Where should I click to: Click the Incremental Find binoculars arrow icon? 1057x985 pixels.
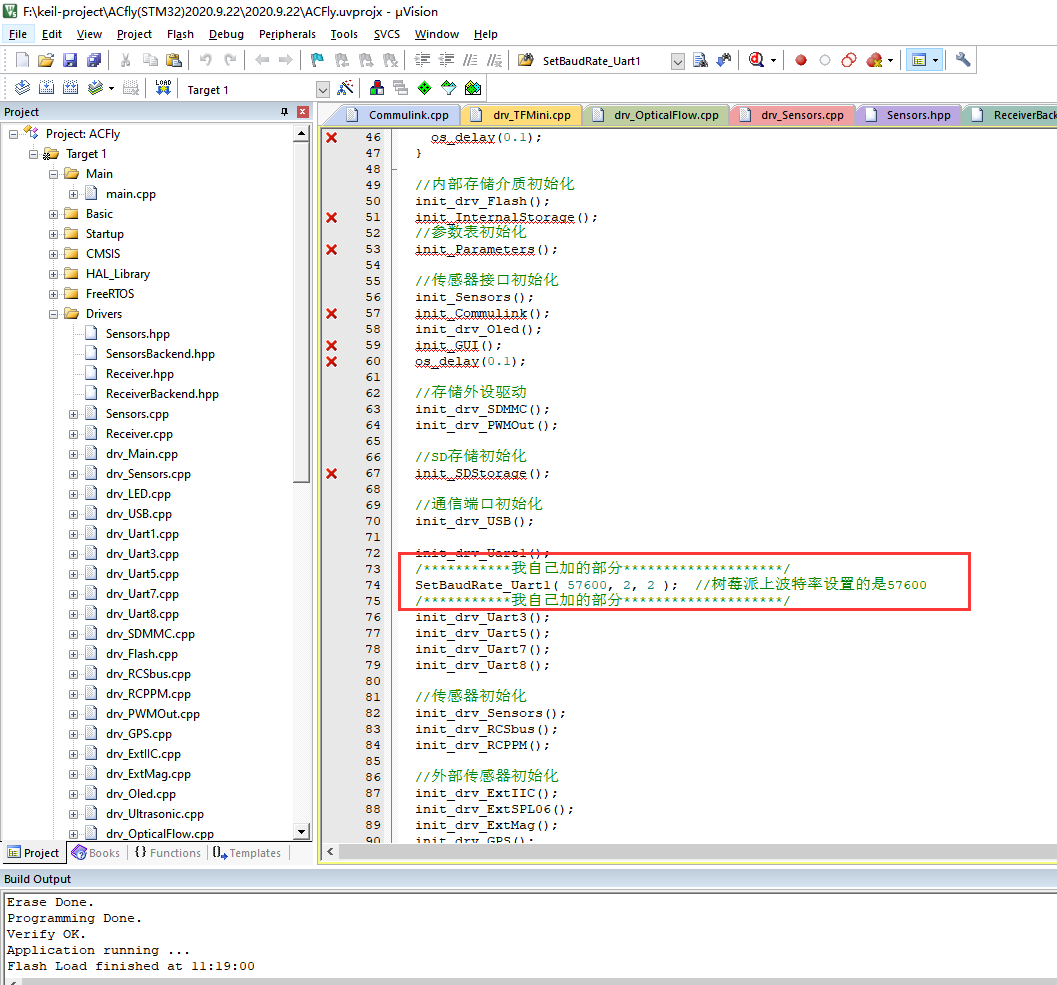click(x=725, y=60)
